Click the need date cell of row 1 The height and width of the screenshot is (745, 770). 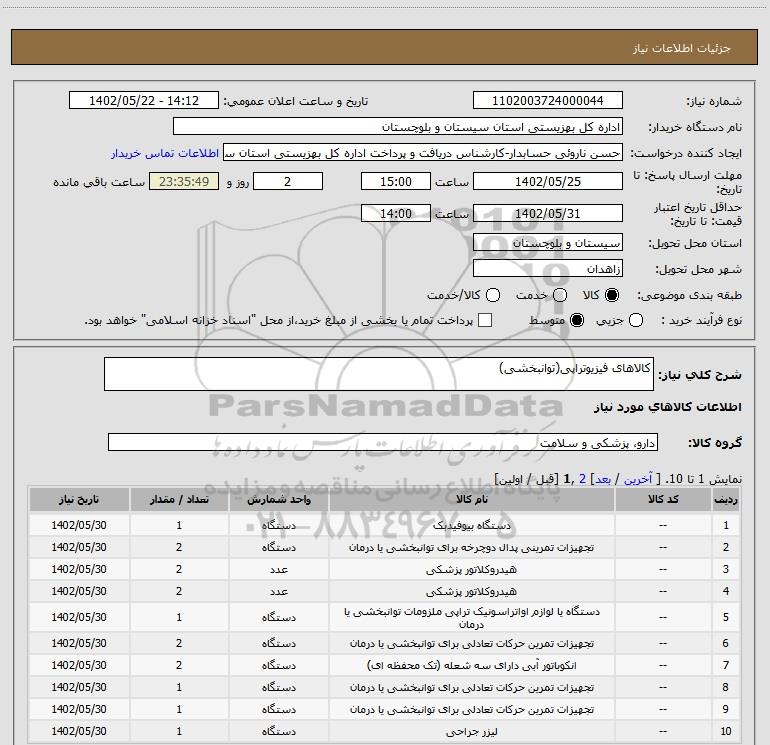point(79,525)
